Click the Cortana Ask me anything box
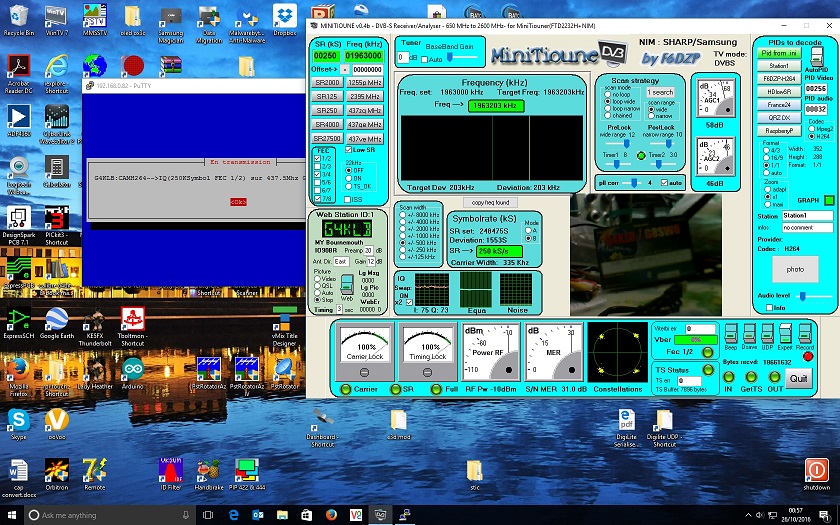 click(x=111, y=515)
